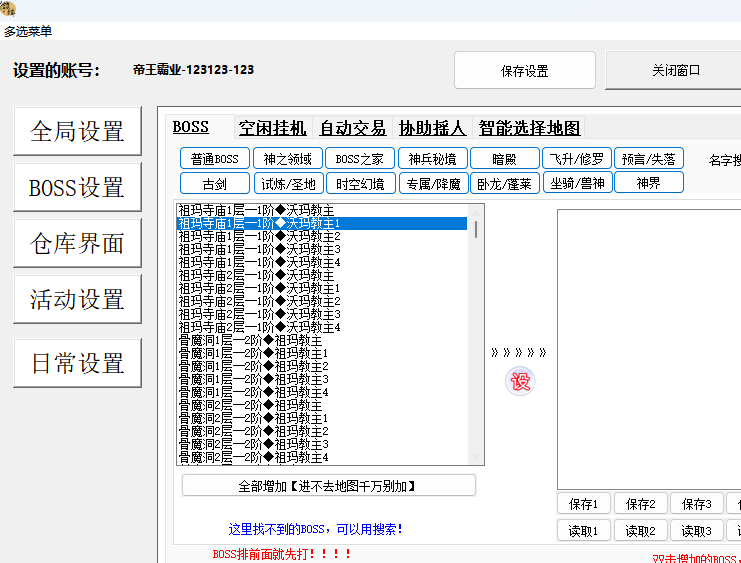Screen dimensions: 741x563
Task: Open BOSS设置 sidebar section
Action: 78,187
